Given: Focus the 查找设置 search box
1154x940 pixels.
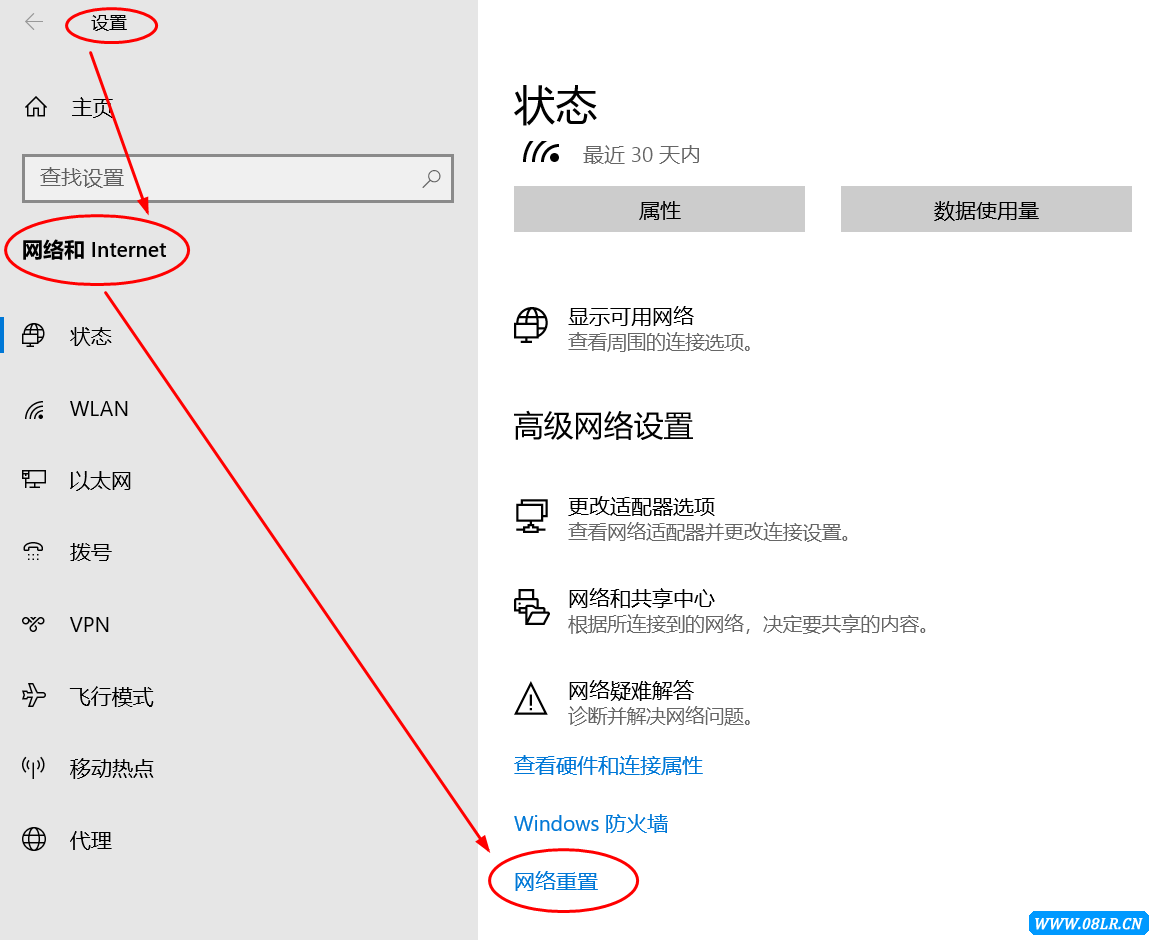Looking at the screenshot, I should point(238,178).
